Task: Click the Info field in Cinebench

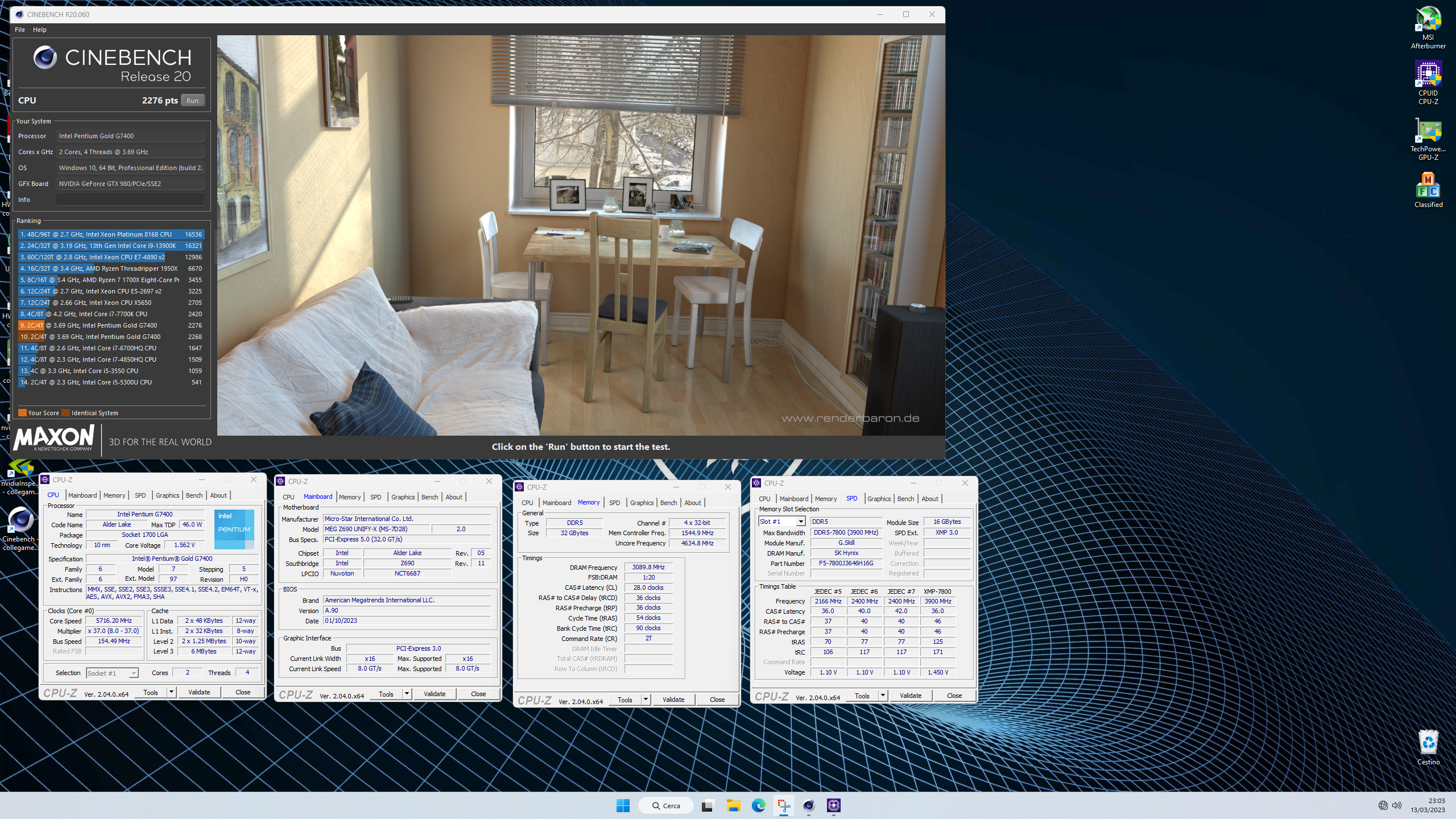Action: pos(130,200)
